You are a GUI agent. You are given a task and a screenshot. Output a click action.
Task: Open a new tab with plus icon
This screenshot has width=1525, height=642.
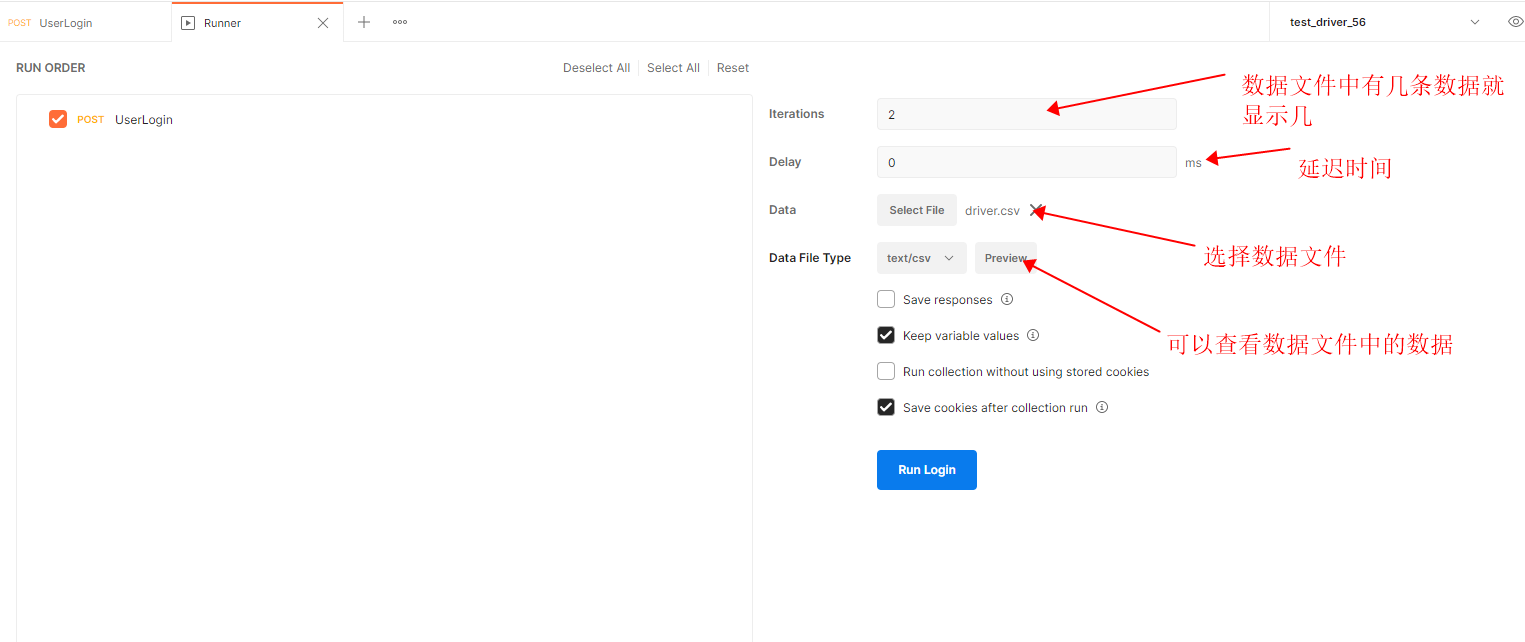tap(364, 22)
